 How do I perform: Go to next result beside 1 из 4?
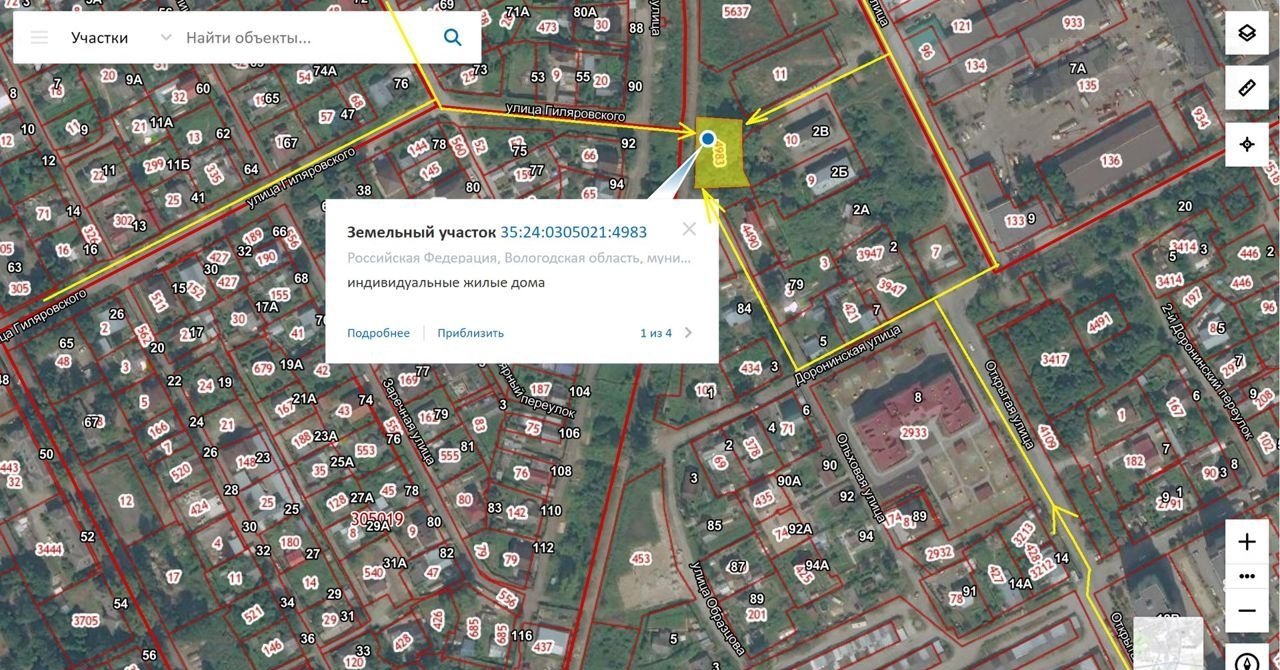click(688, 333)
